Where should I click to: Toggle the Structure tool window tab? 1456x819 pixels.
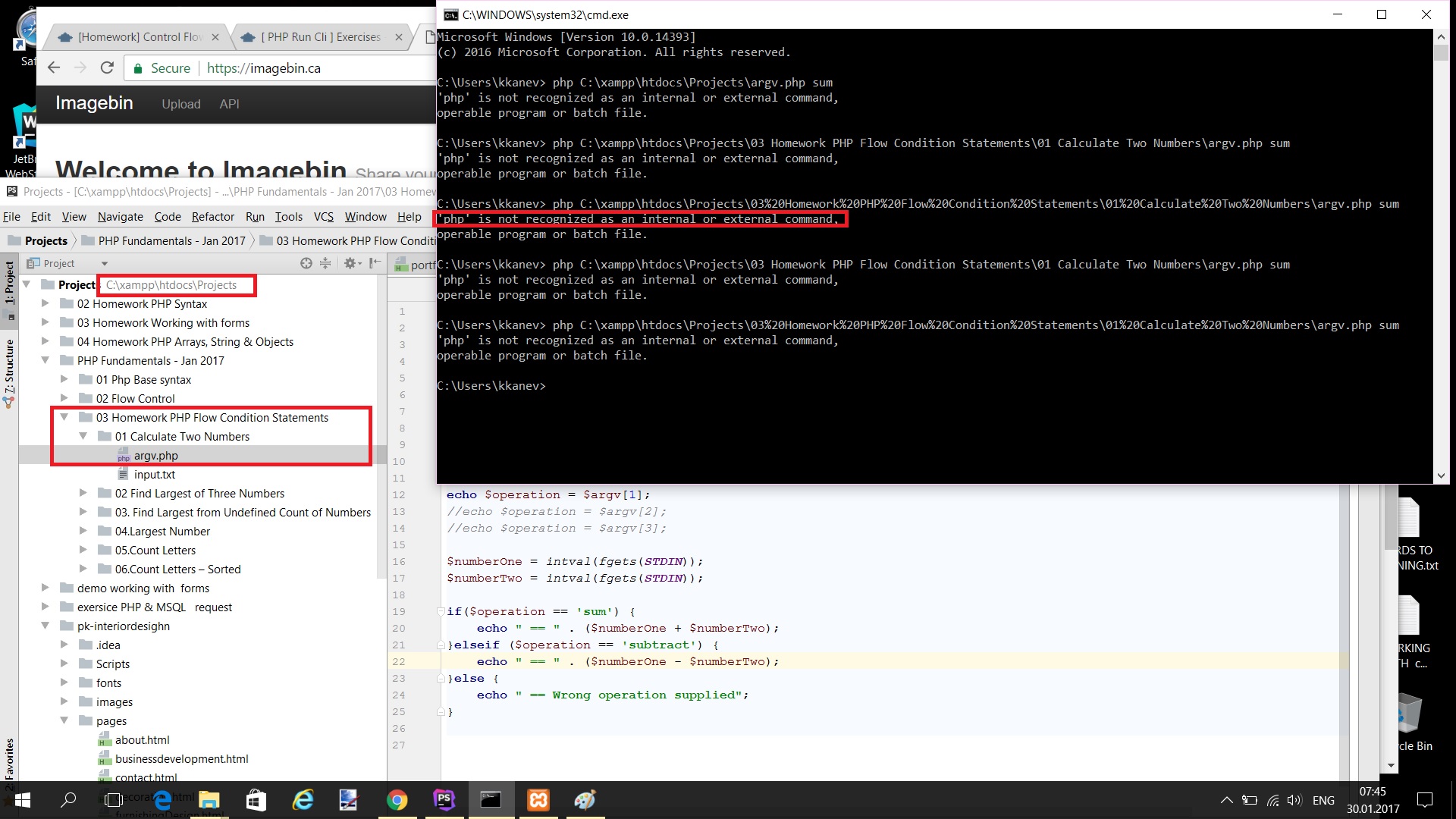click(9, 372)
